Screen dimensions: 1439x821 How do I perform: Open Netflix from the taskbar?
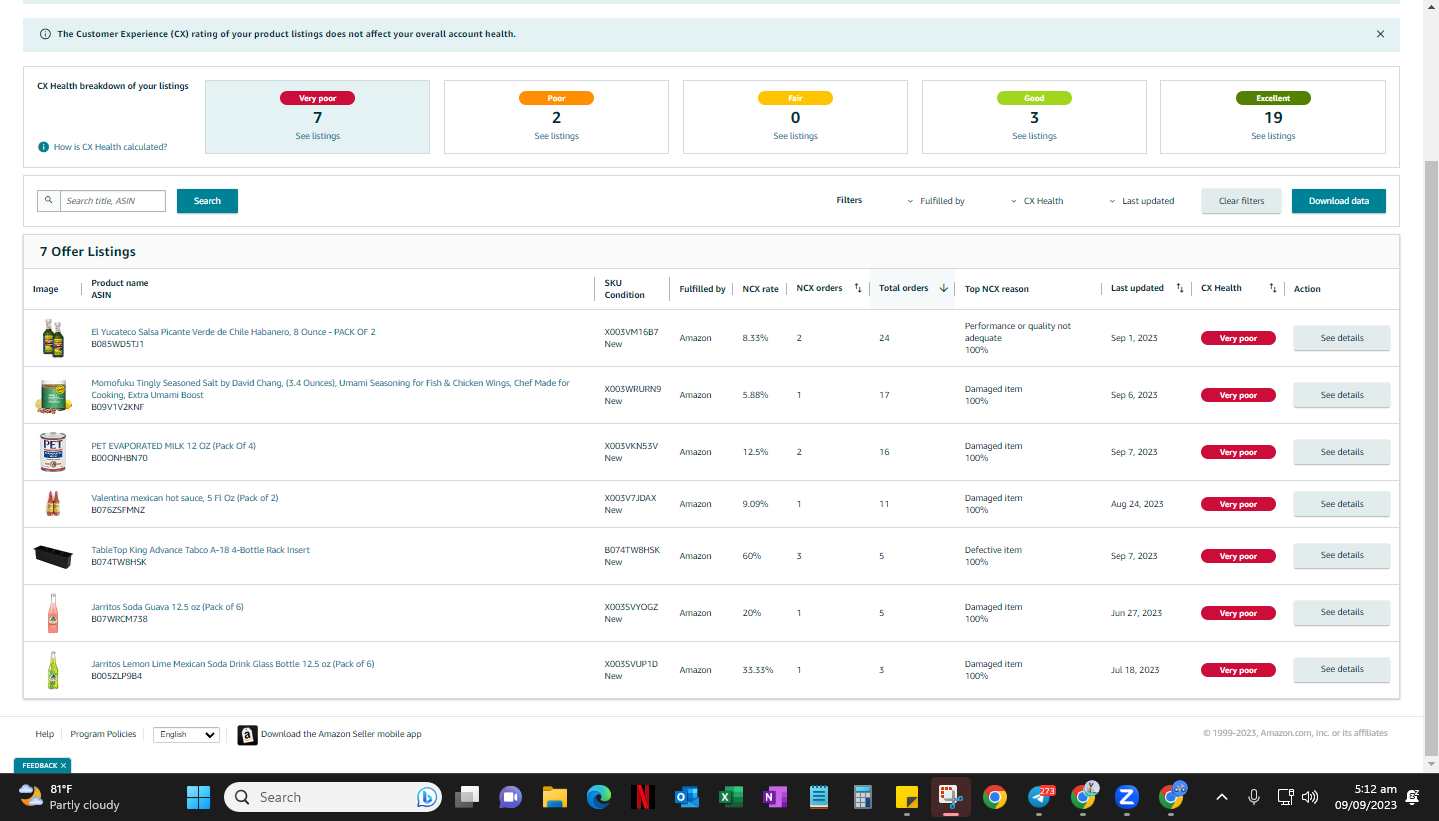coord(642,797)
